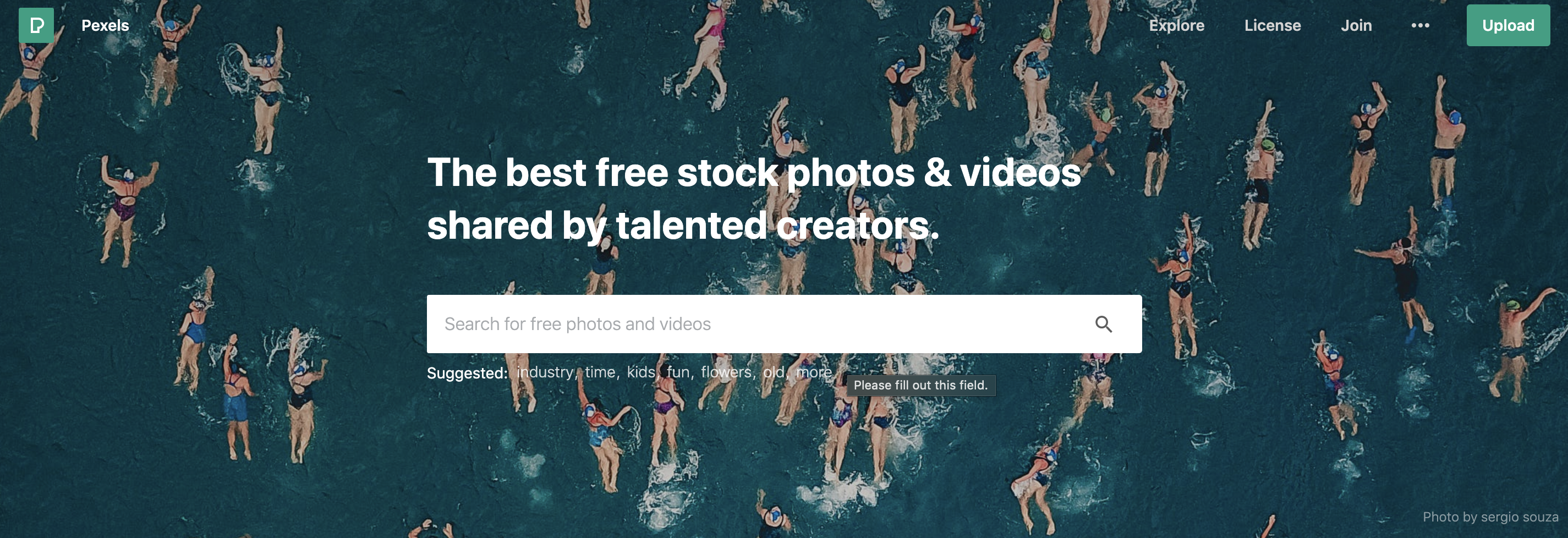Select the suggested term old
The height and width of the screenshot is (538, 1568).
tap(773, 372)
